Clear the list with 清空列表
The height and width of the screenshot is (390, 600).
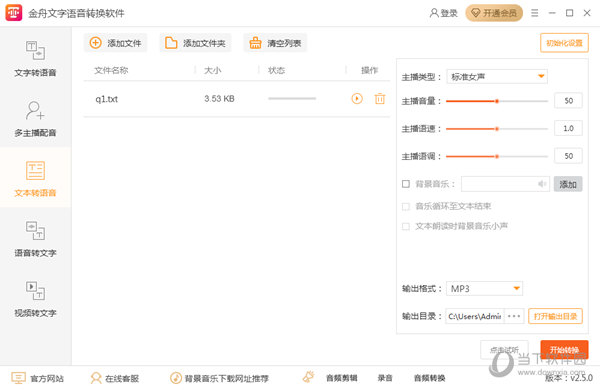pyautogui.click(x=275, y=43)
